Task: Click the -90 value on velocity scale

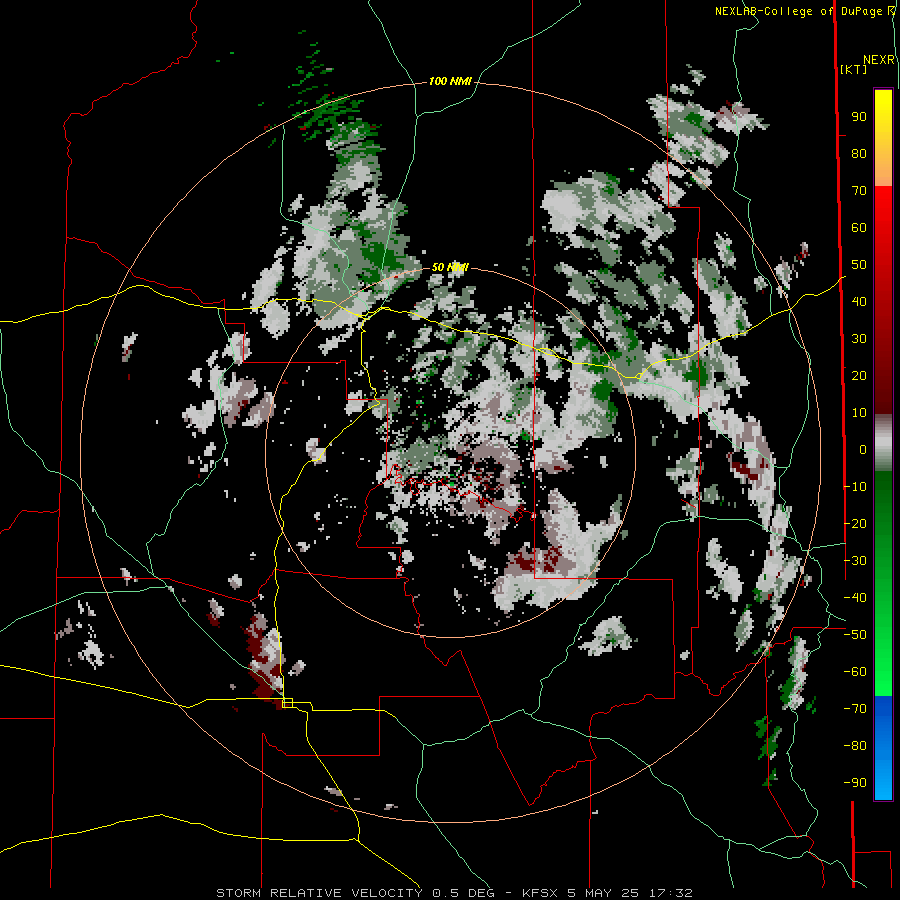Action: click(855, 783)
